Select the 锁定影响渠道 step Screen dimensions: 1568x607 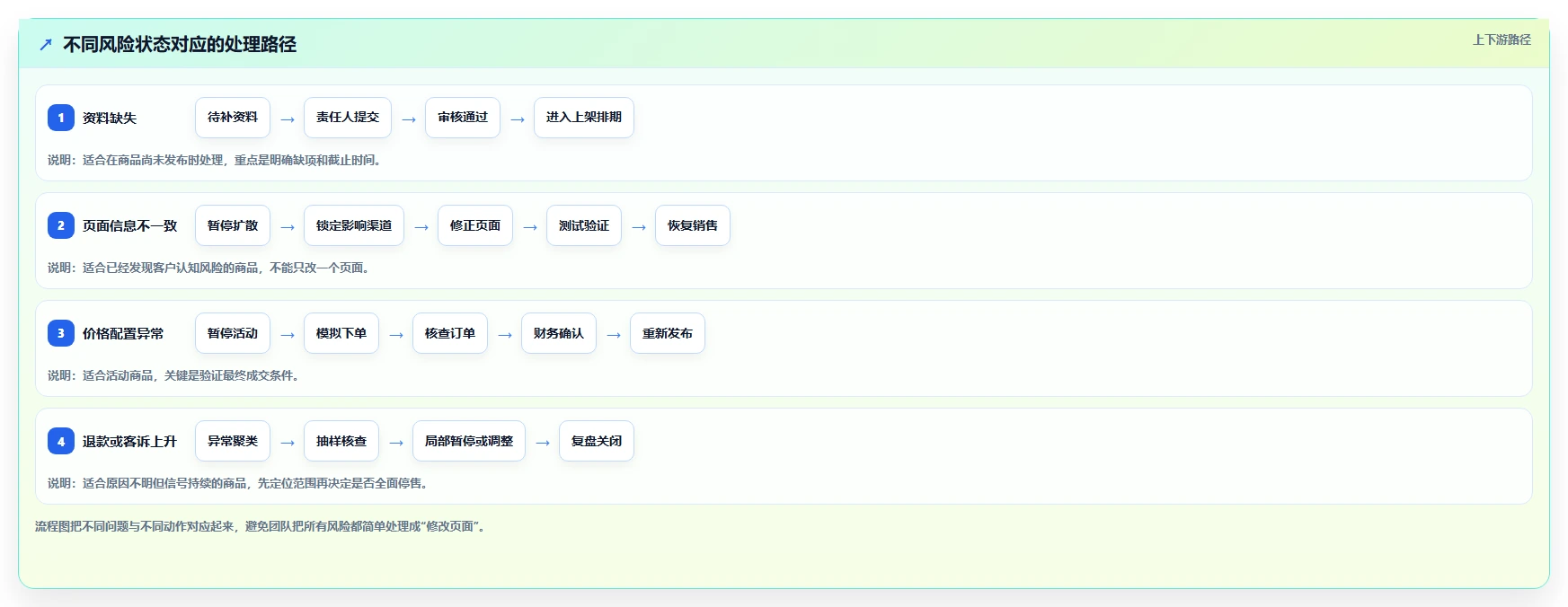pos(354,225)
